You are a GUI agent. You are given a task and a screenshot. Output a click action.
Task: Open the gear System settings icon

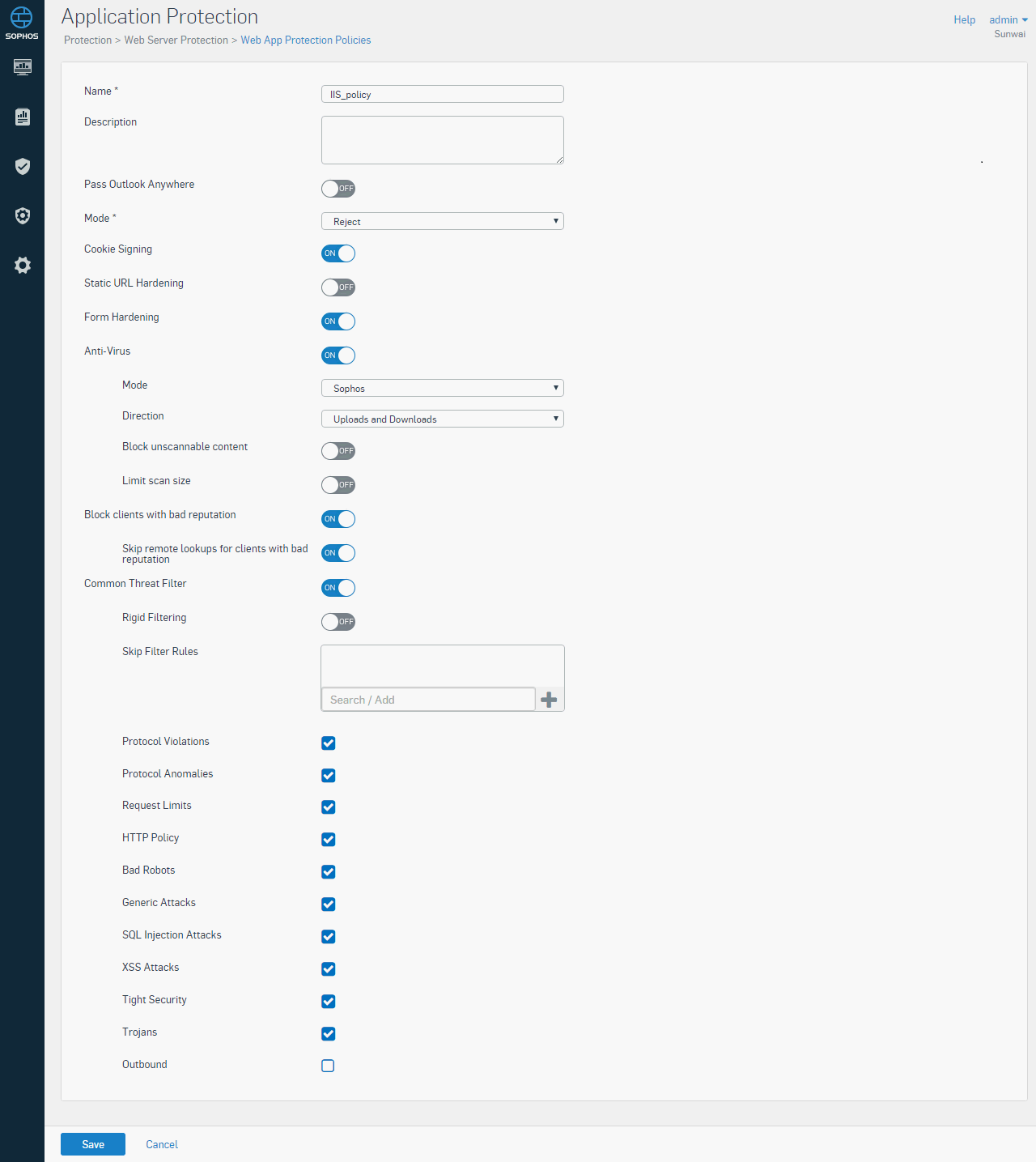pos(23,265)
